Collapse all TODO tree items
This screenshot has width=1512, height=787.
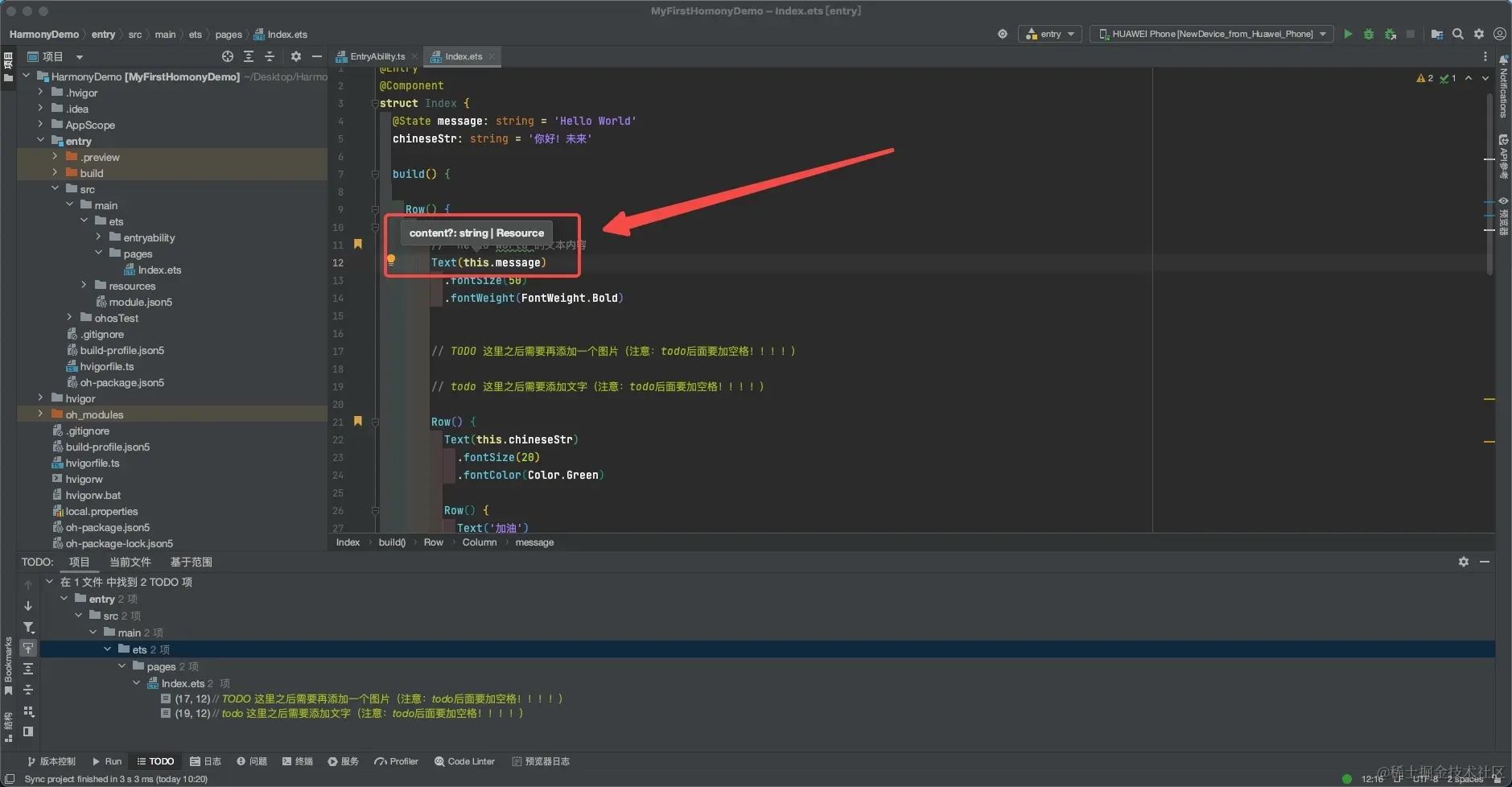(x=28, y=690)
